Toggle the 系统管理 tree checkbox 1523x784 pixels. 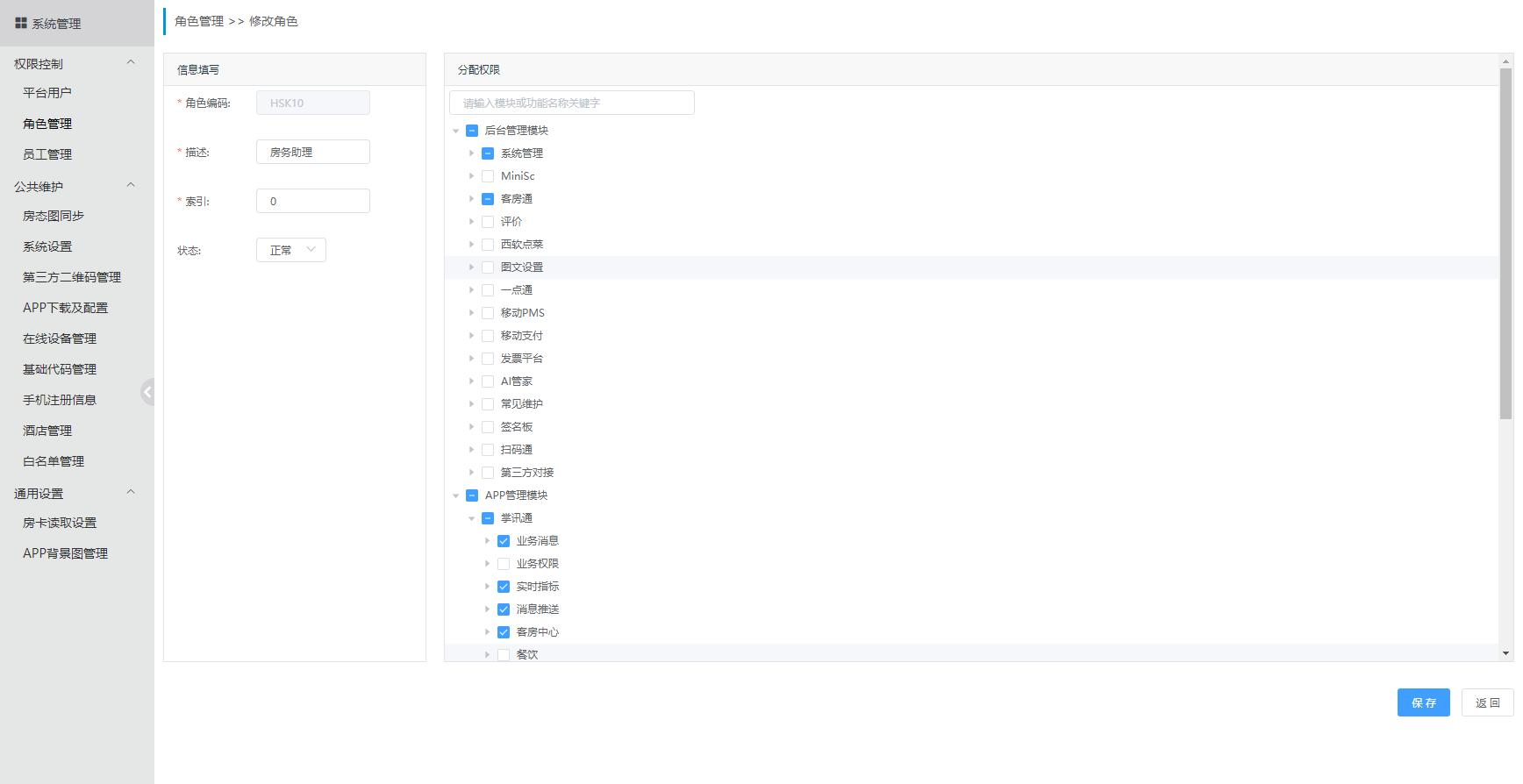pyautogui.click(x=488, y=153)
